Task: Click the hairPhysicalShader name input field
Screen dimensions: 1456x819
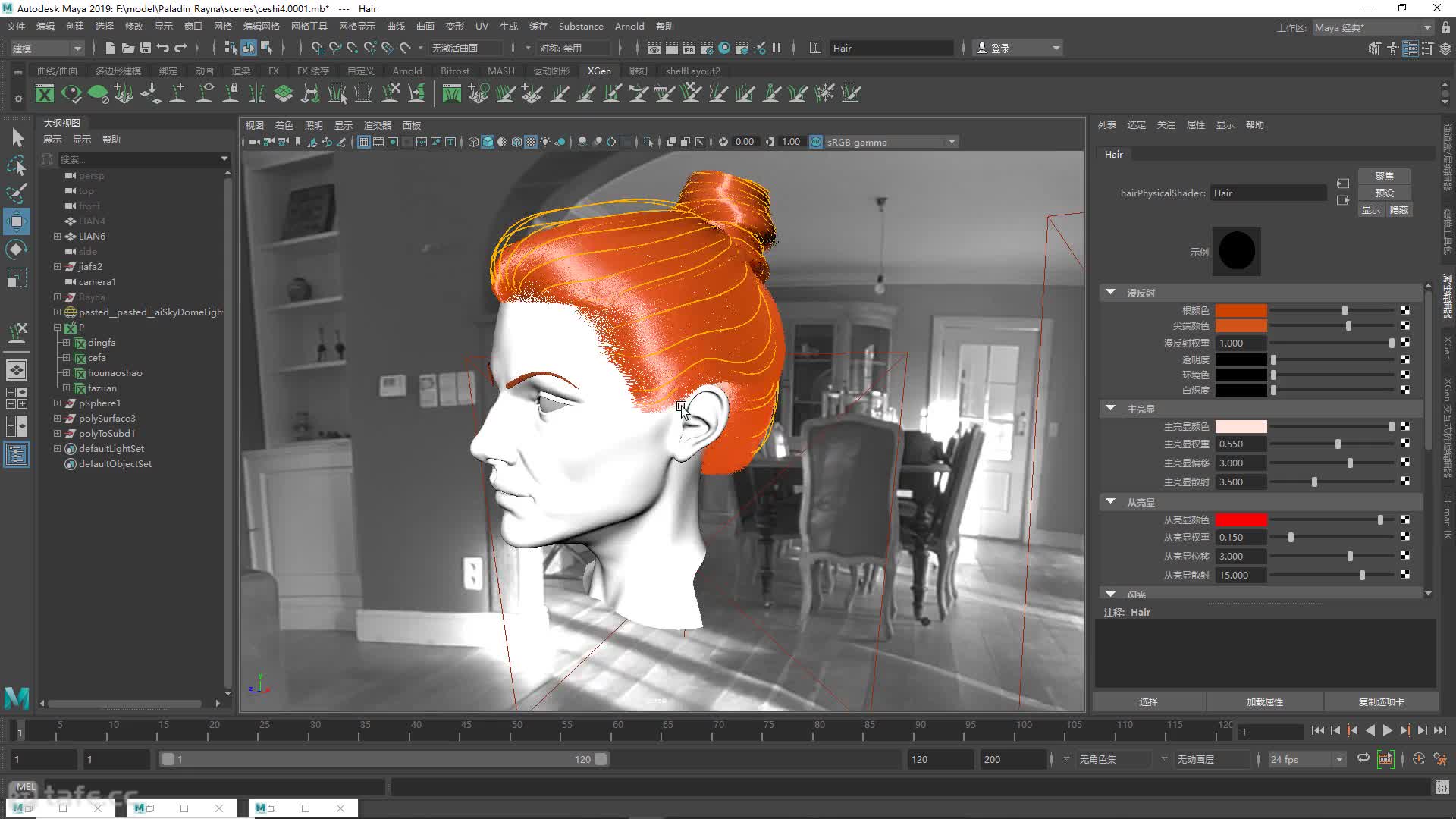Action: point(1268,193)
